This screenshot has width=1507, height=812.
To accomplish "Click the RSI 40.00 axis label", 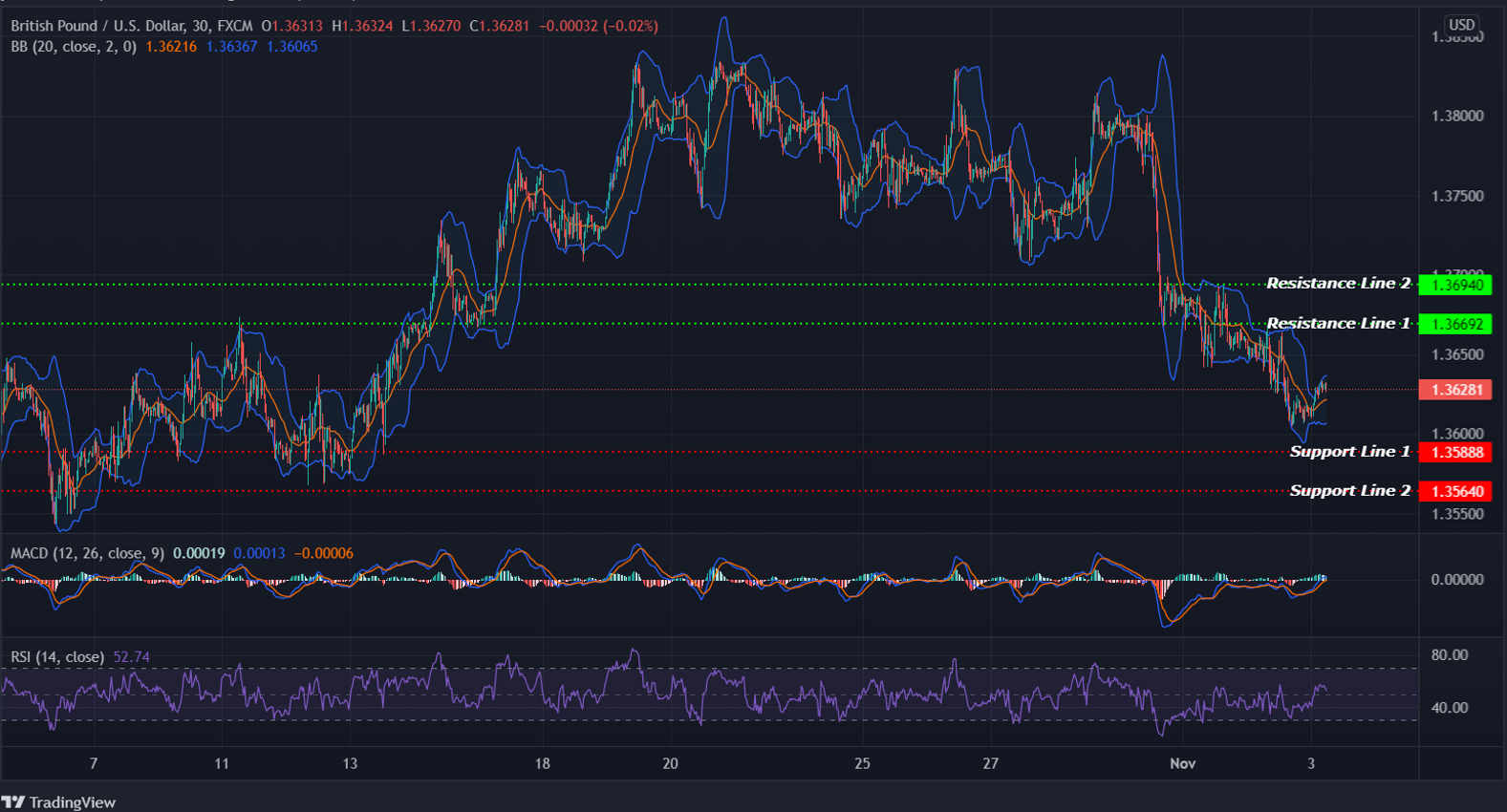I will coord(1450,708).
